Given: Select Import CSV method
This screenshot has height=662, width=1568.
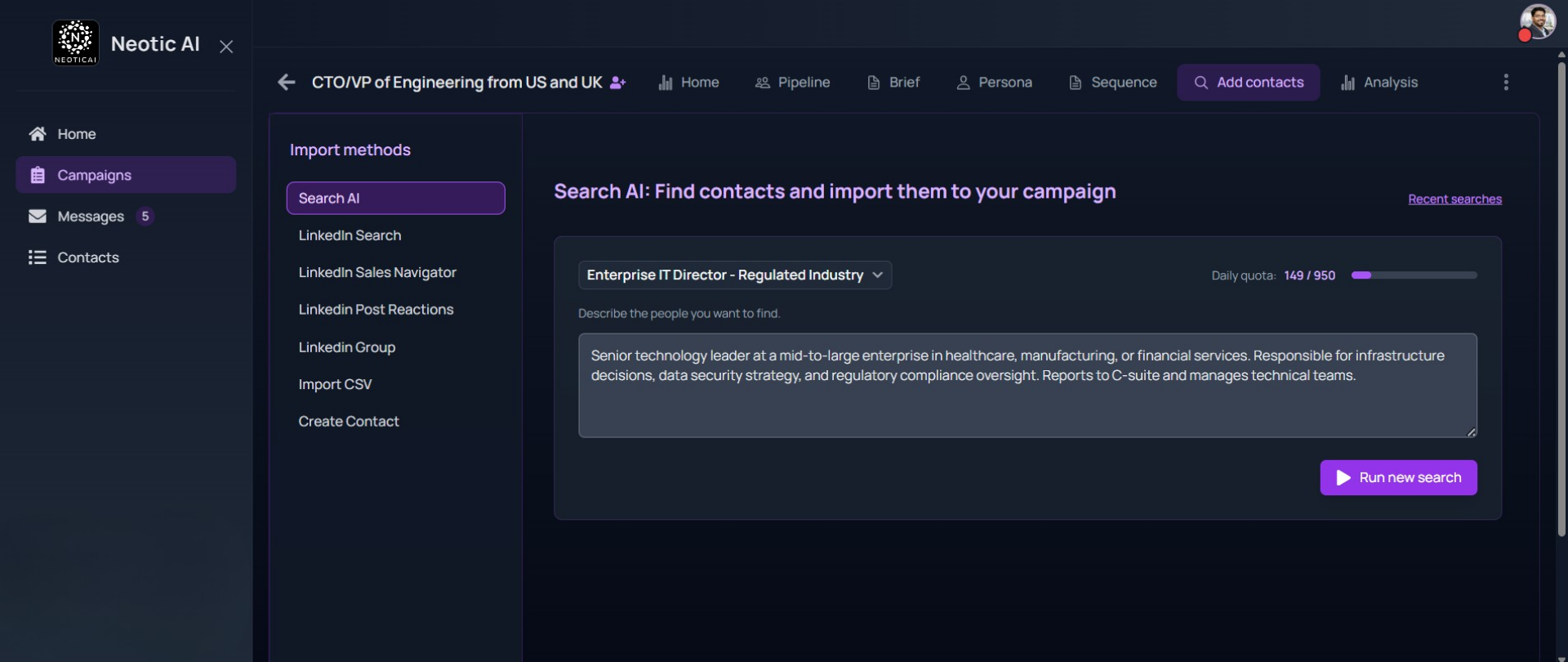Looking at the screenshot, I should pos(395,384).
